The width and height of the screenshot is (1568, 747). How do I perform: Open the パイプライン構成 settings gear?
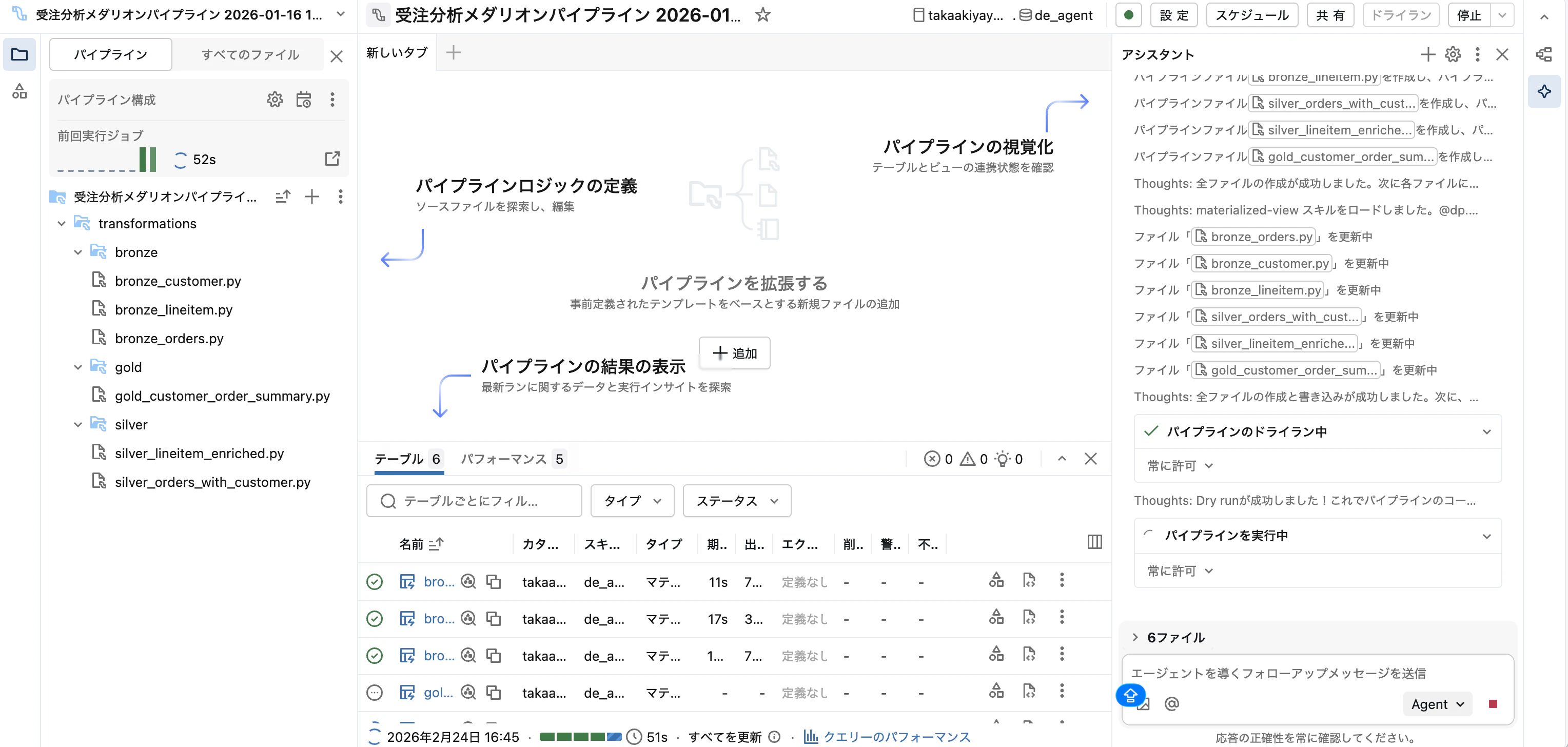point(275,99)
